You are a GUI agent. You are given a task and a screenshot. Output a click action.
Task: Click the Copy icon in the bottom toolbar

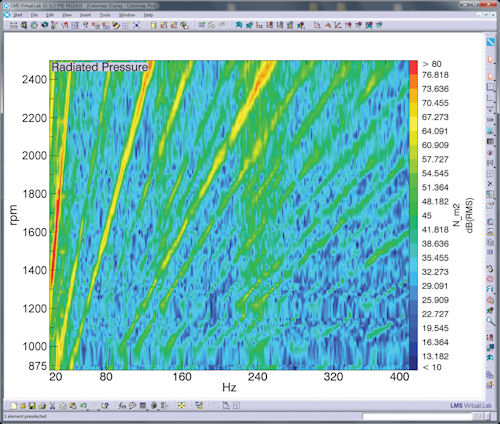tap(63, 406)
